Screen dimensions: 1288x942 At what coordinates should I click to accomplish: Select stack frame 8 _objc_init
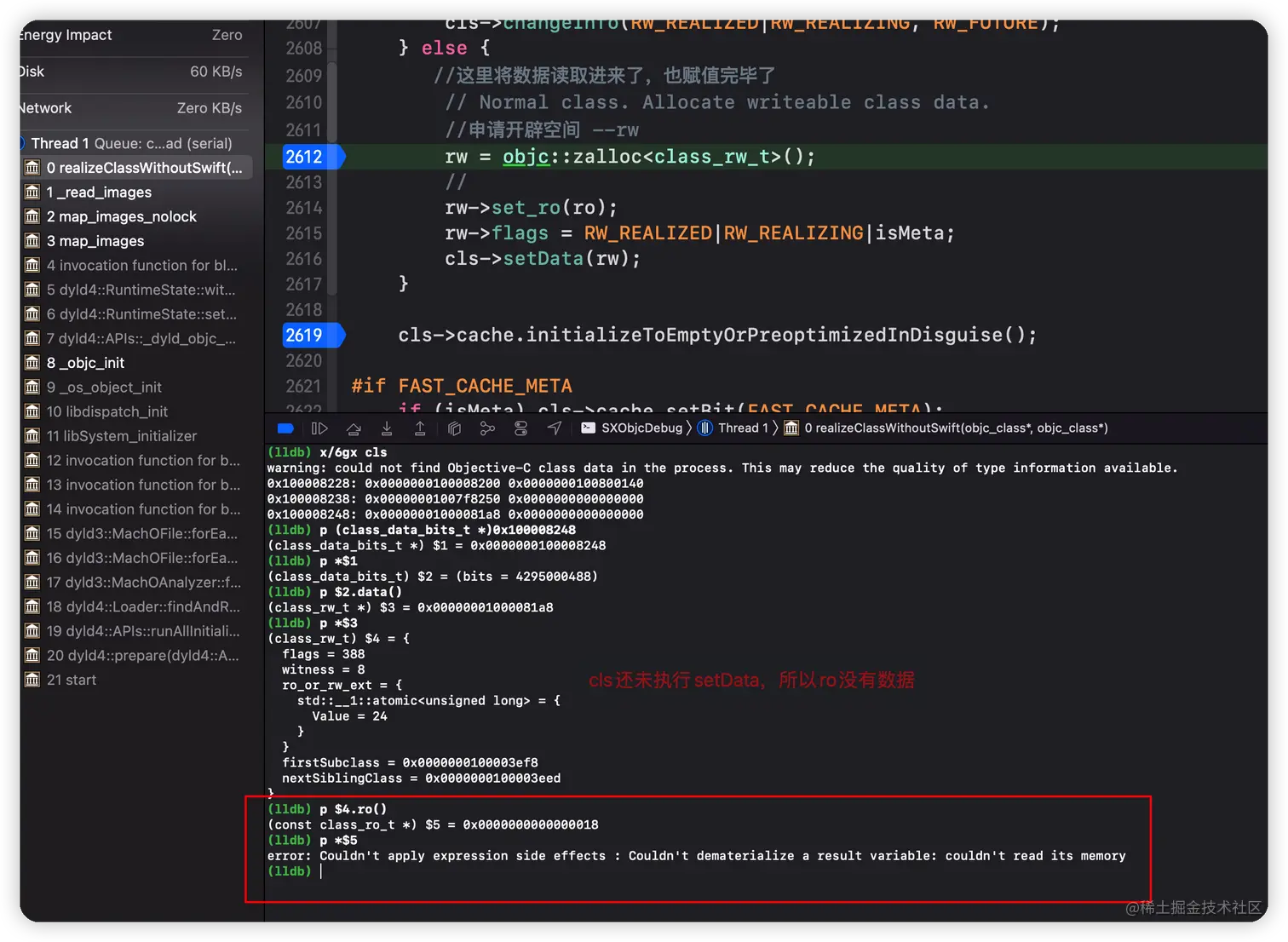pyautogui.click(x=136, y=363)
